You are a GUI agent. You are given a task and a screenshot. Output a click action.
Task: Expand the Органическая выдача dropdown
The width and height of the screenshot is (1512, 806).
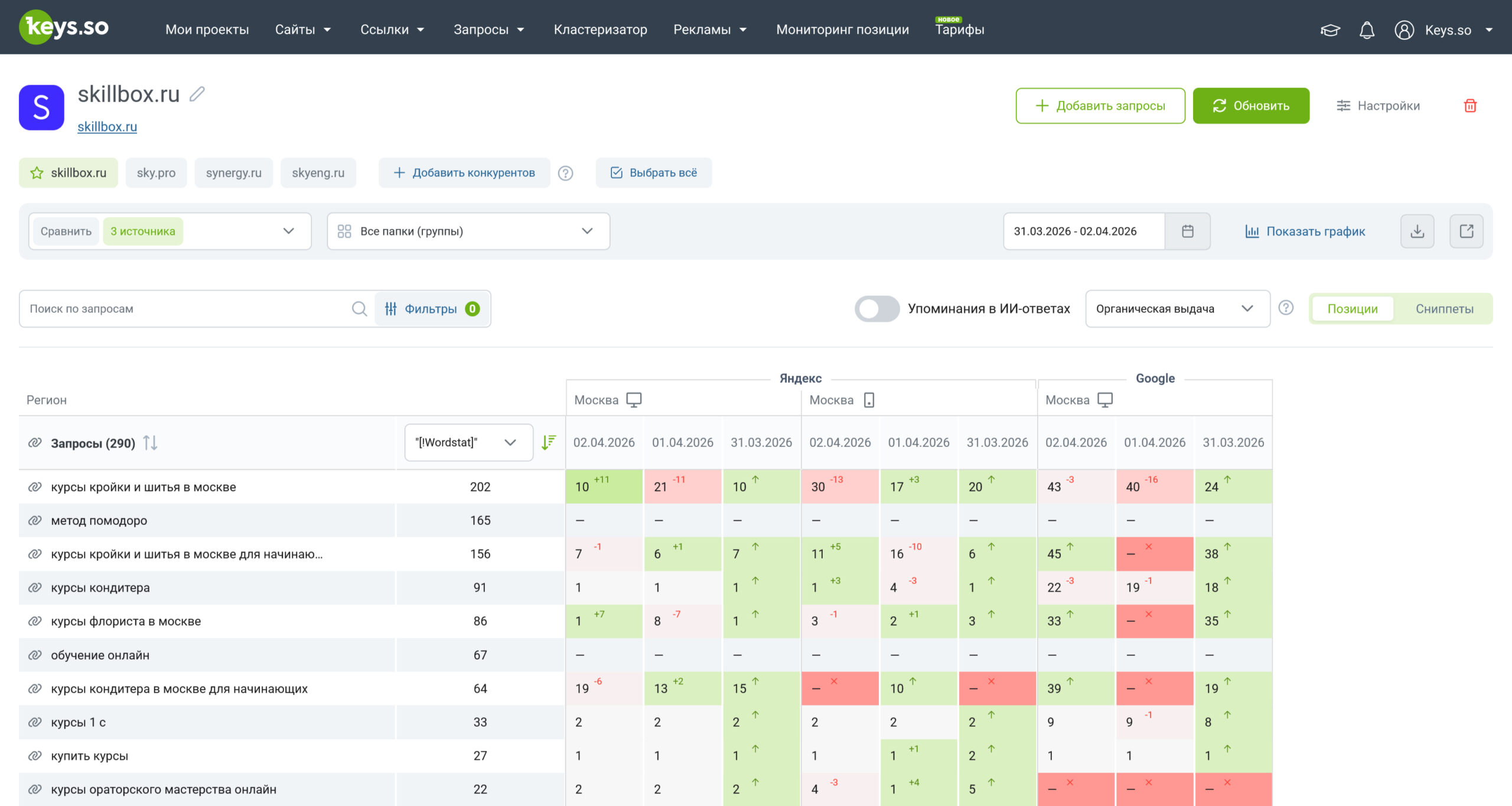click(1178, 308)
